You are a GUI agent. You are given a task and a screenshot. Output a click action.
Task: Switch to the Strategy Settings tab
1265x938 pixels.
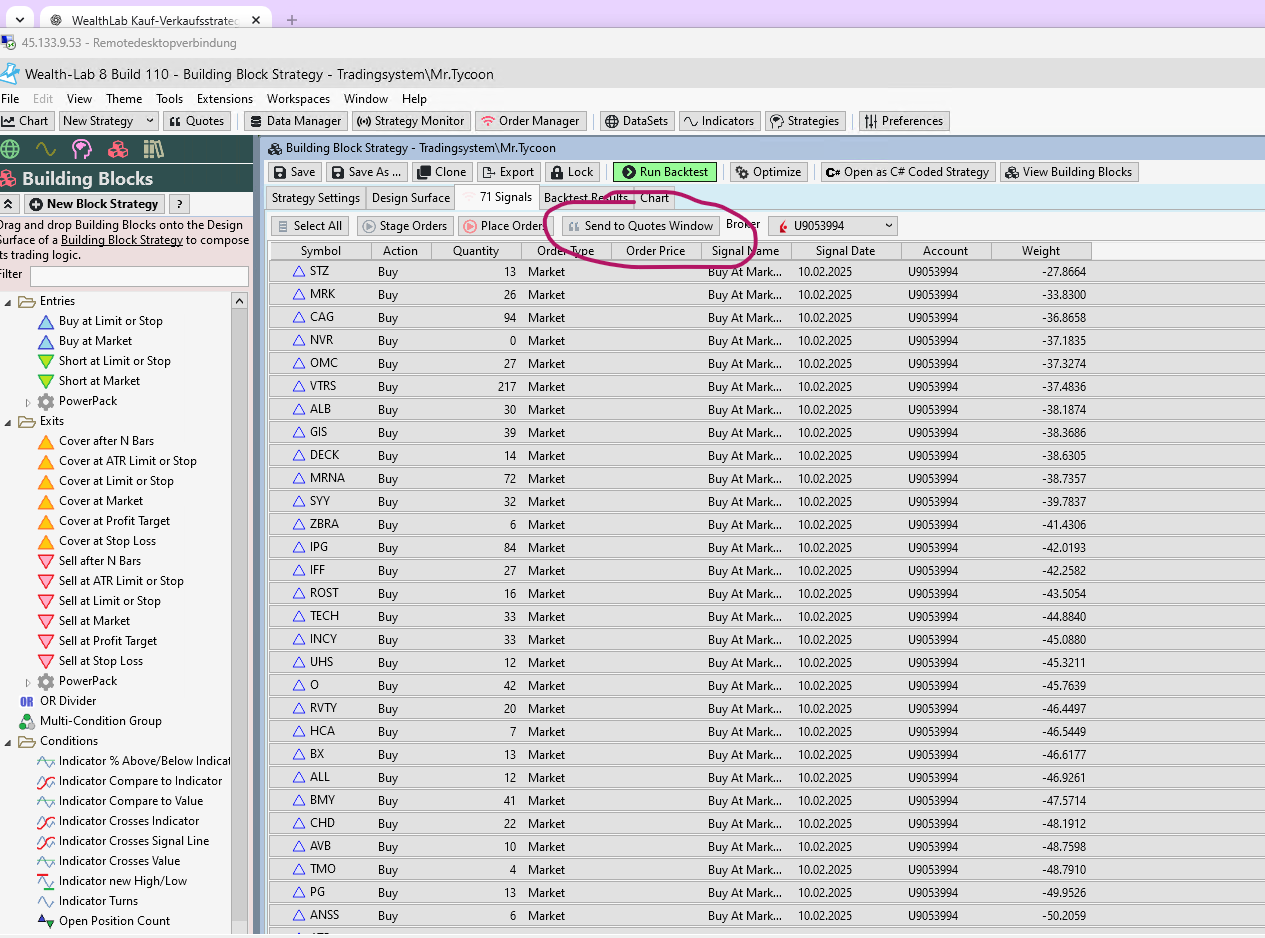tap(315, 198)
